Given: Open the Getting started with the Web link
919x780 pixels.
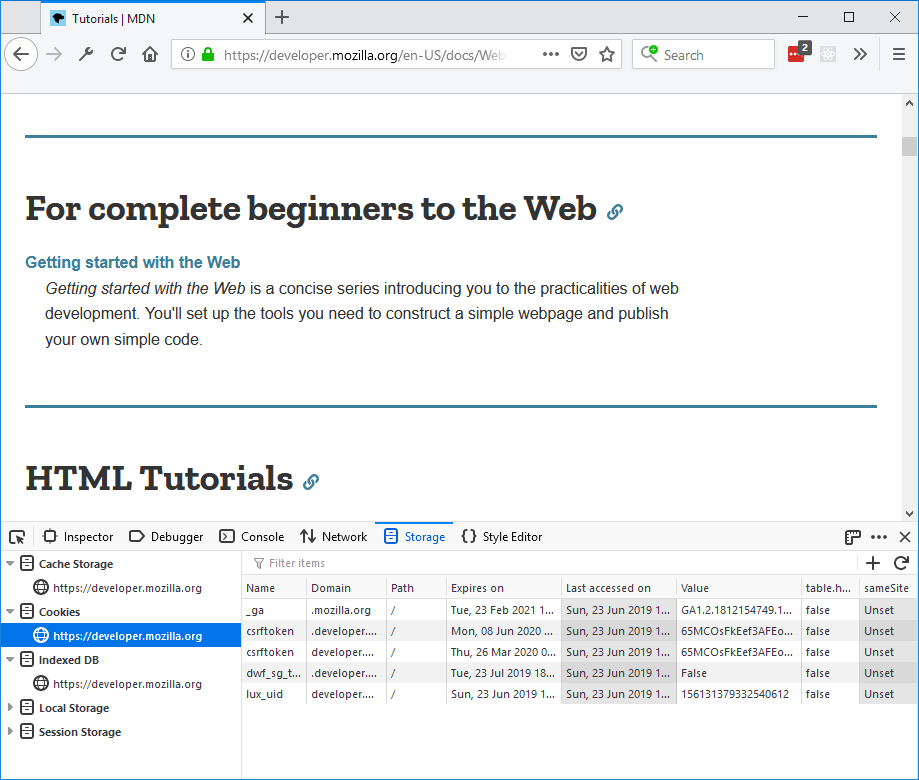Looking at the screenshot, I should [x=131, y=262].
